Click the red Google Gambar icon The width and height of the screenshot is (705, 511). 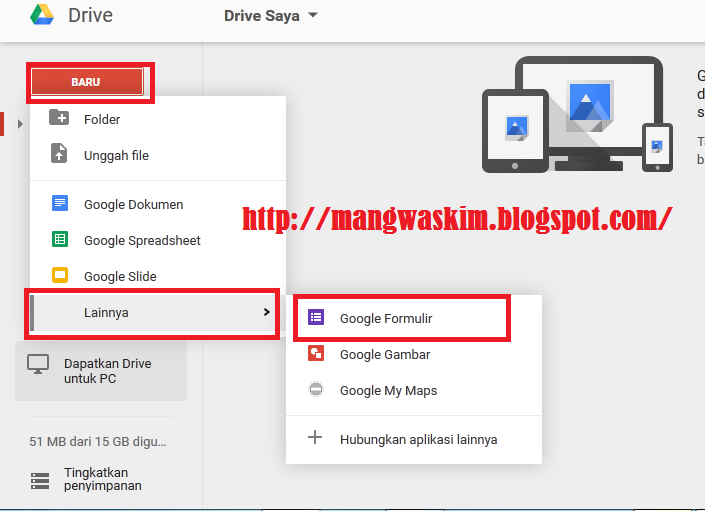pyautogui.click(x=316, y=353)
